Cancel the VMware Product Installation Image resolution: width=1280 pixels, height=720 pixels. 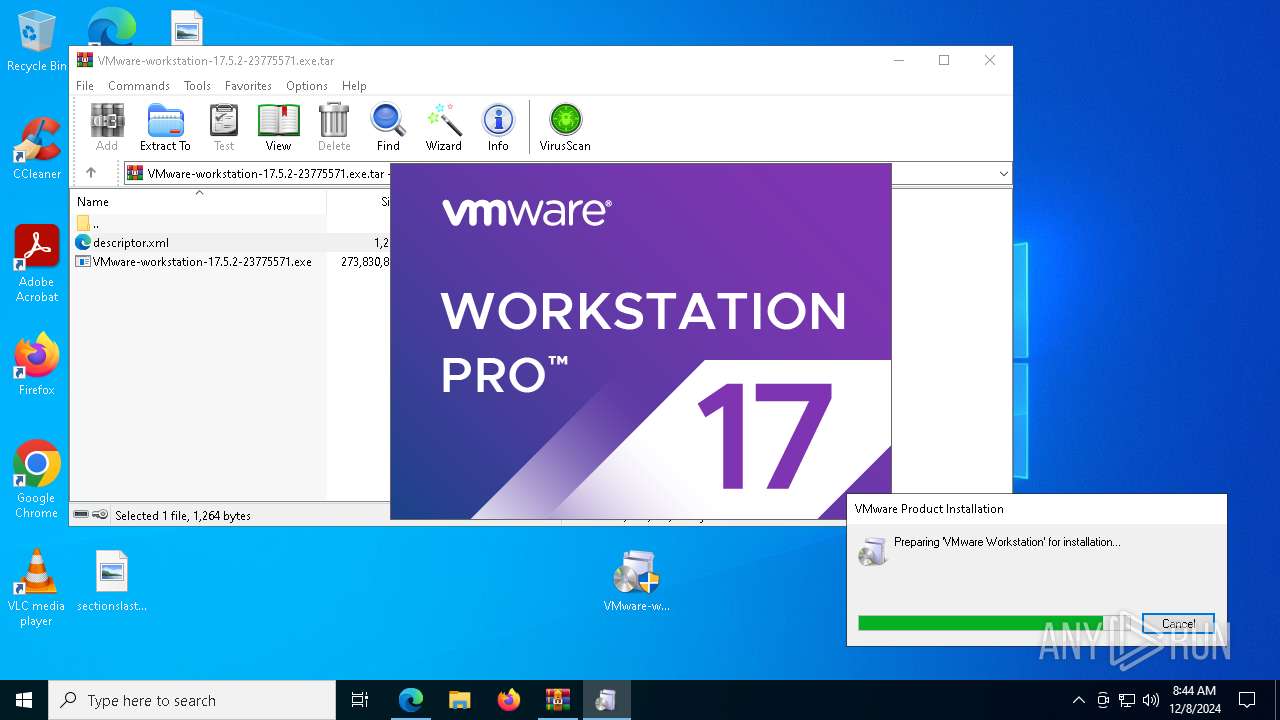(x=1178, y=623)
